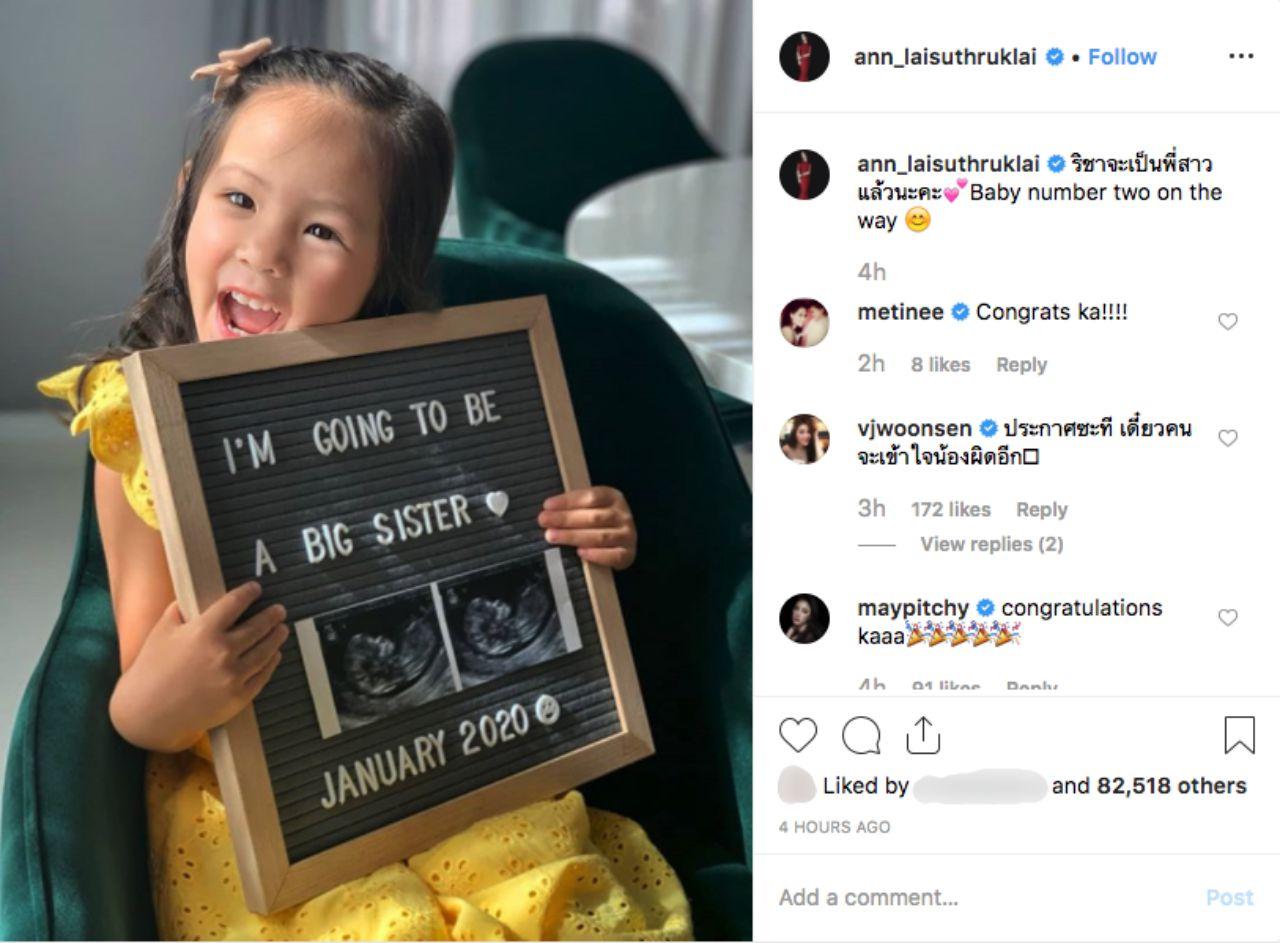Follow ann_laisuthruklai
Screen dimensions: 1280x943
coord(1122,57)
